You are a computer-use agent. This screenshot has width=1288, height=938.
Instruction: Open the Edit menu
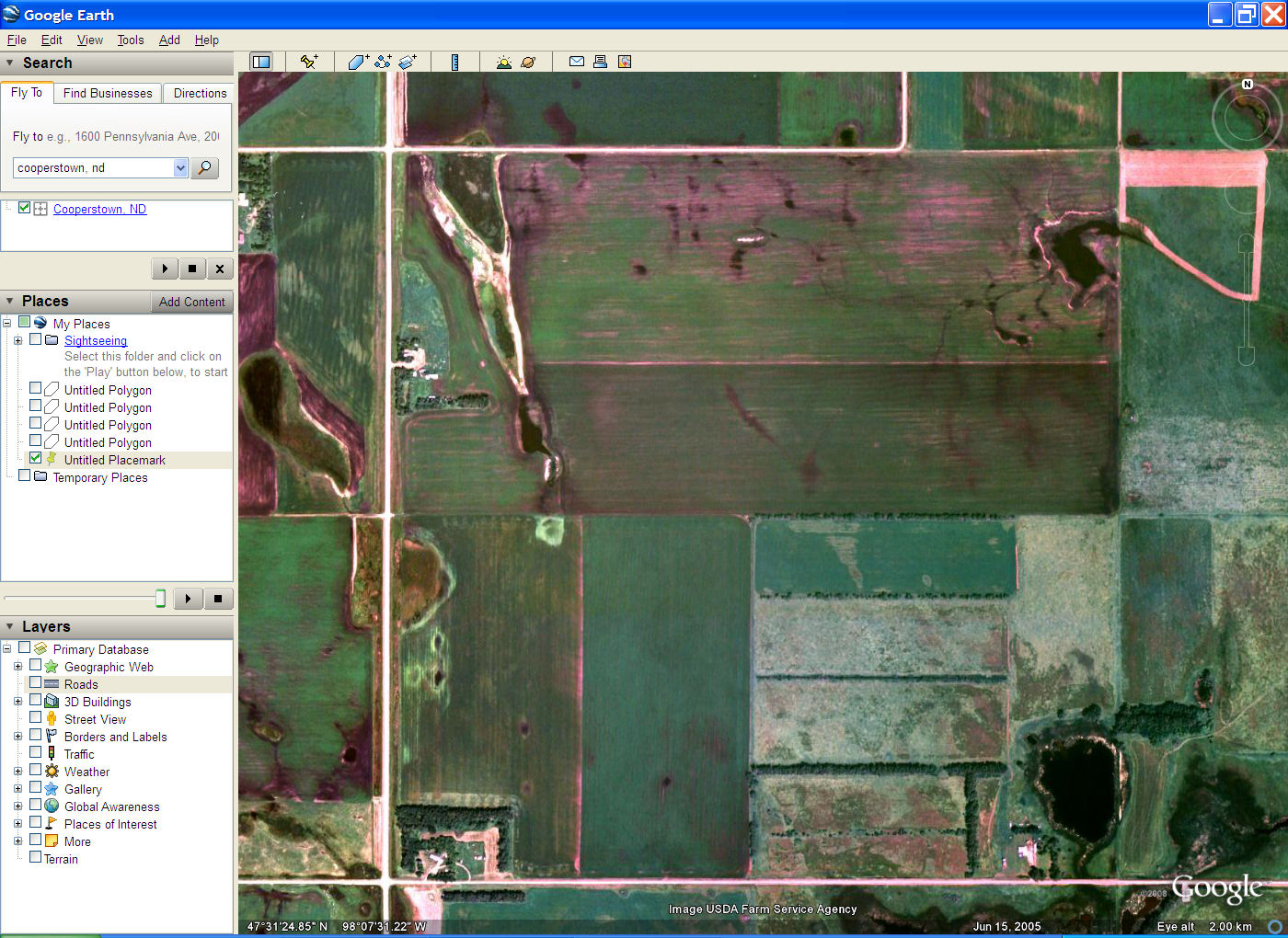point(52,40)
